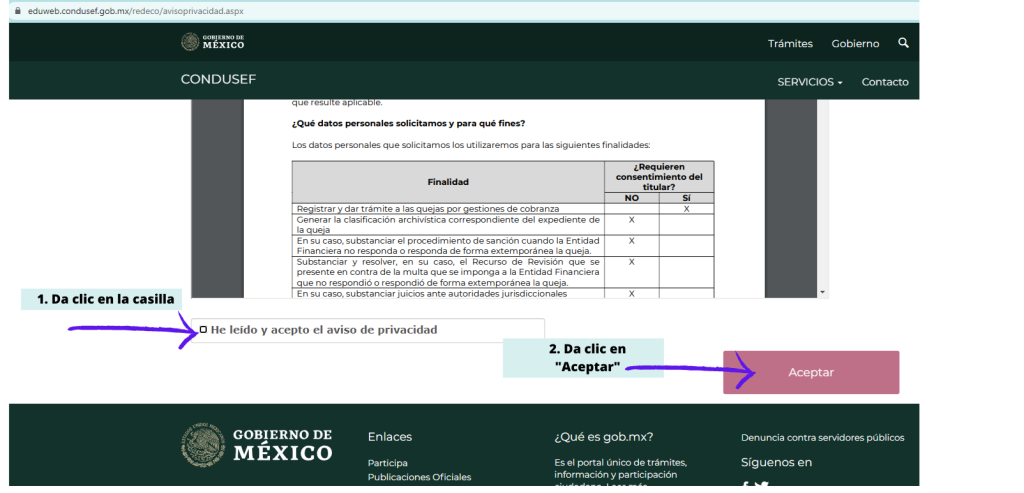Open the Facebook icon under Síguenos en

click(x=745, y=487)
